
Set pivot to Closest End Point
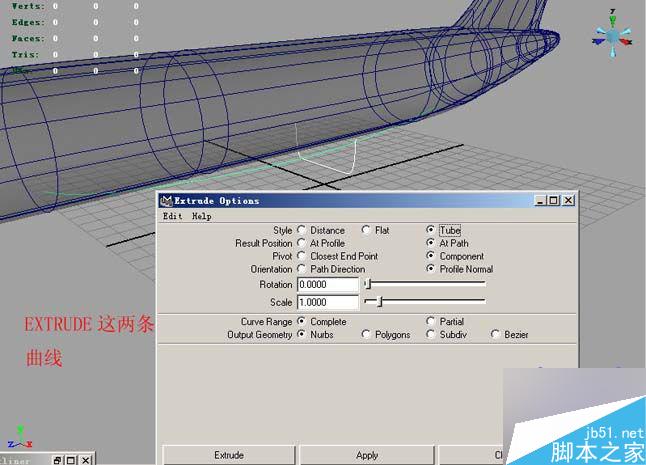[302, 256]
